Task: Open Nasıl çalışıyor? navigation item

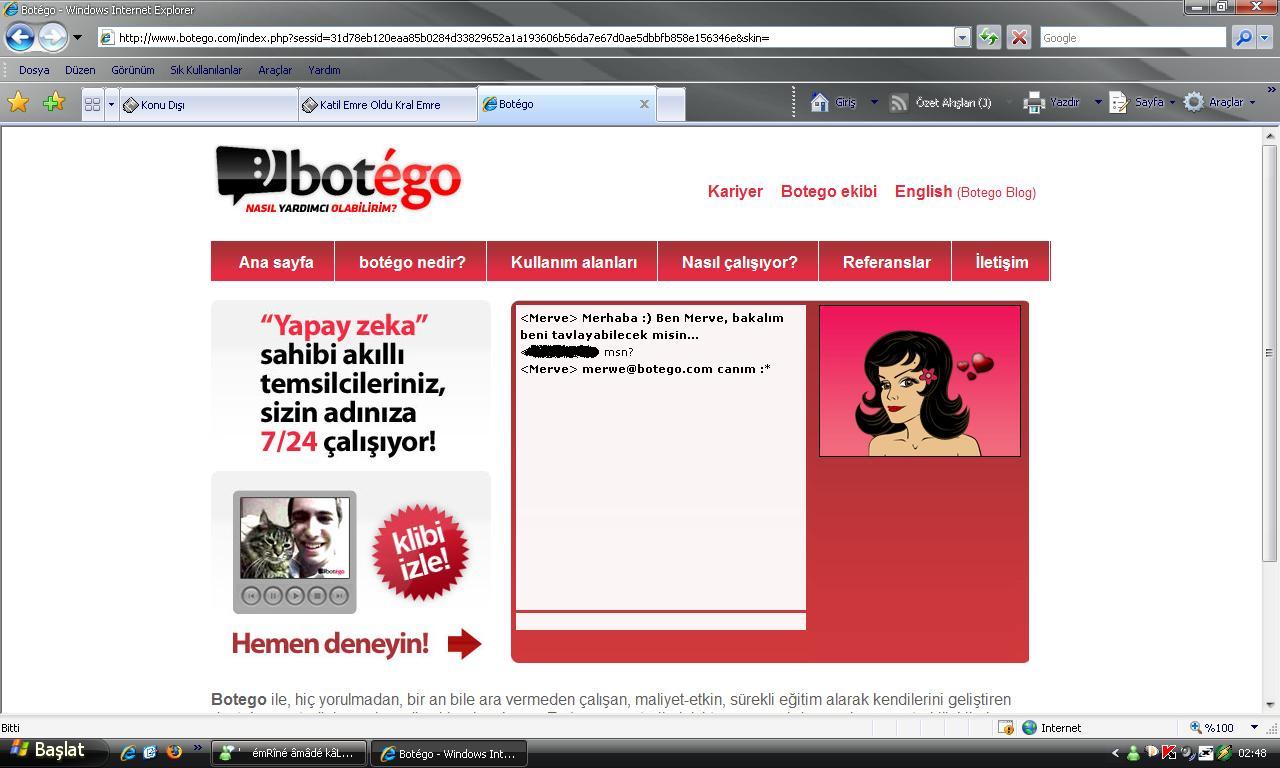Action: click(739, 262)
